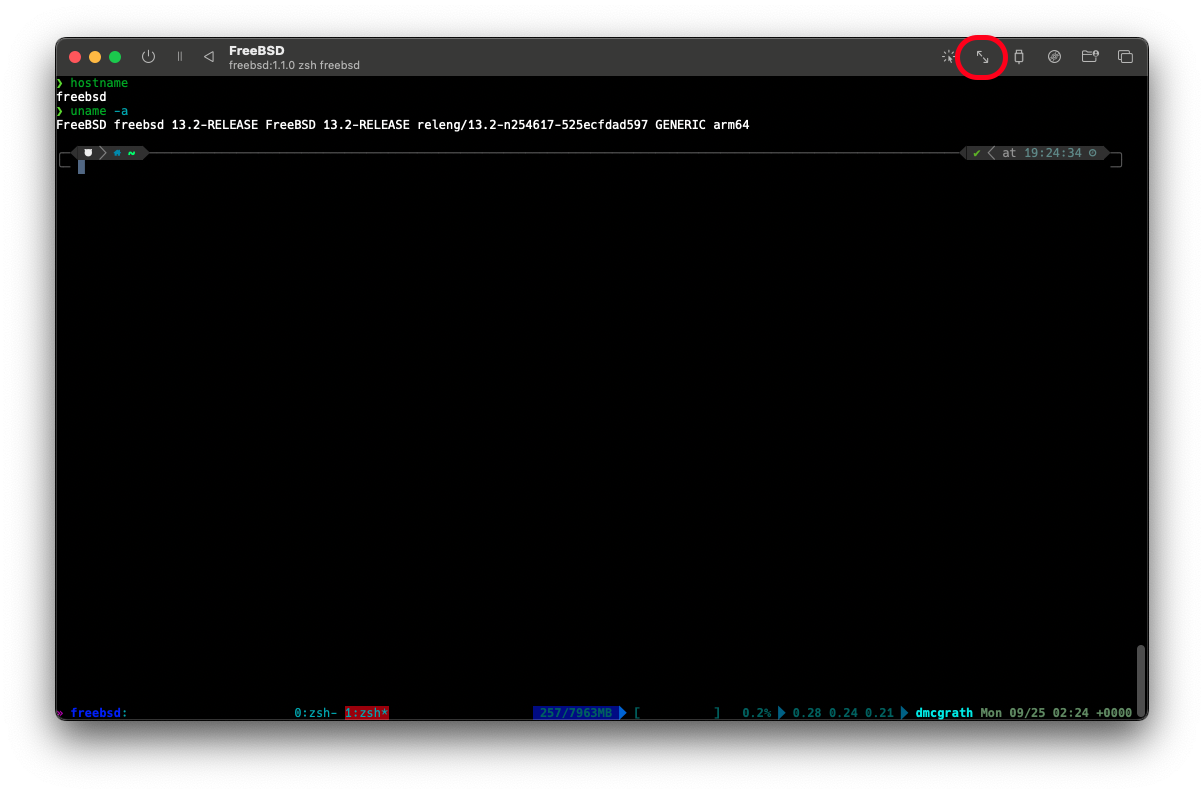
Task: Click the green checkmark status in prompt
Action: click(x=976, y=153)
